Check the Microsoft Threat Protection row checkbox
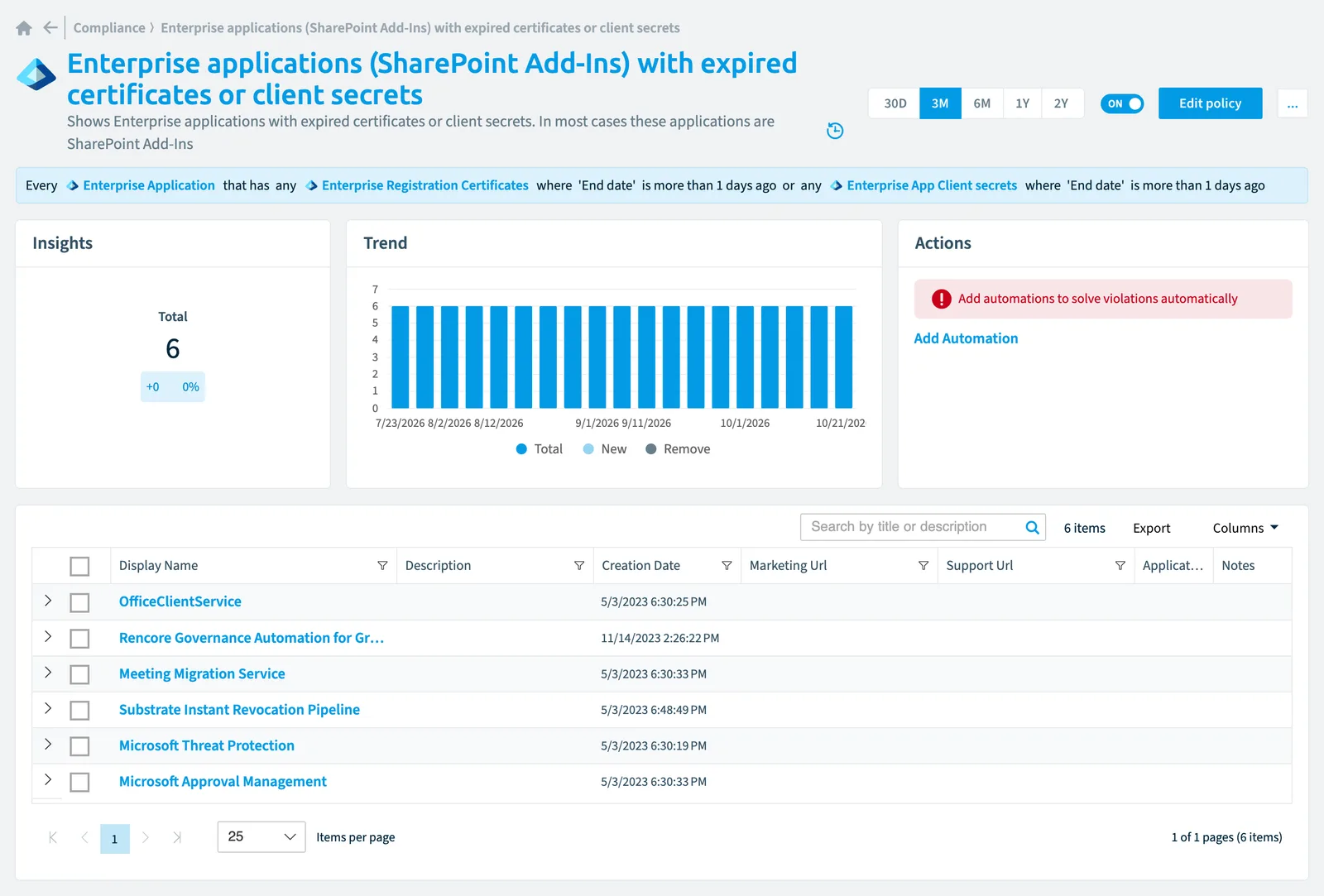This screenshot has height=896, width=1324. (x=79, y=746)
